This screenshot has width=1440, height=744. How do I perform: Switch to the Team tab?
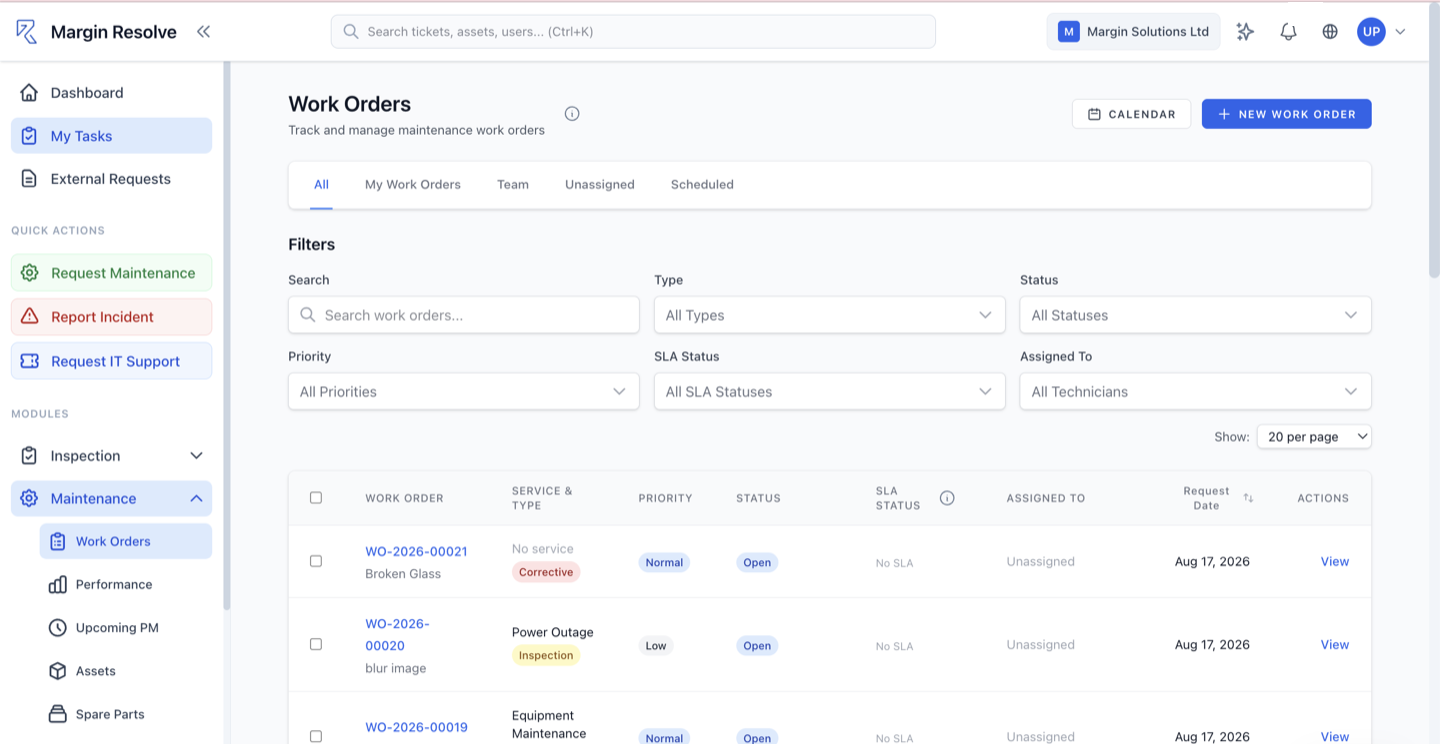pyautogui.click(x=513, y=184)
